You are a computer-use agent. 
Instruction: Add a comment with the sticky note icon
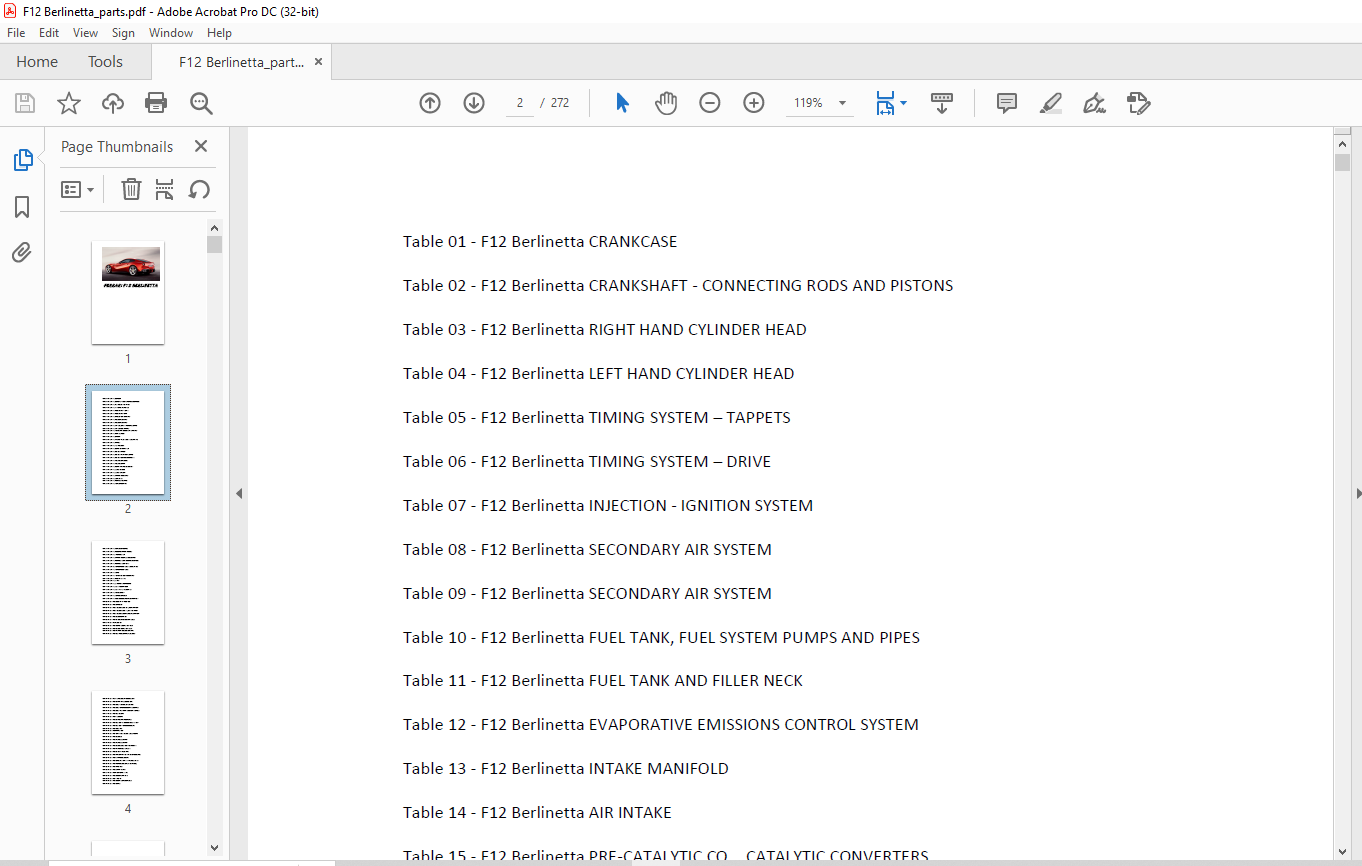point(1007,103)
